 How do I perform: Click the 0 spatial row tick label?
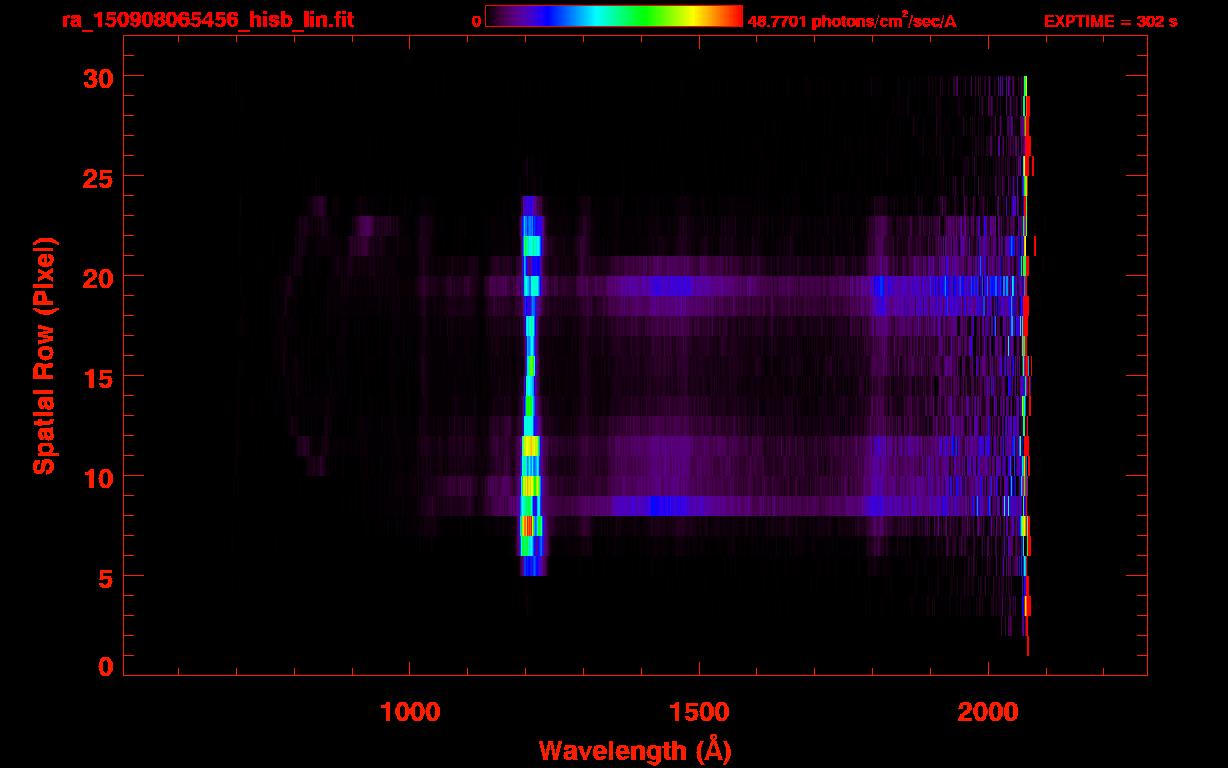pos(106,667)
